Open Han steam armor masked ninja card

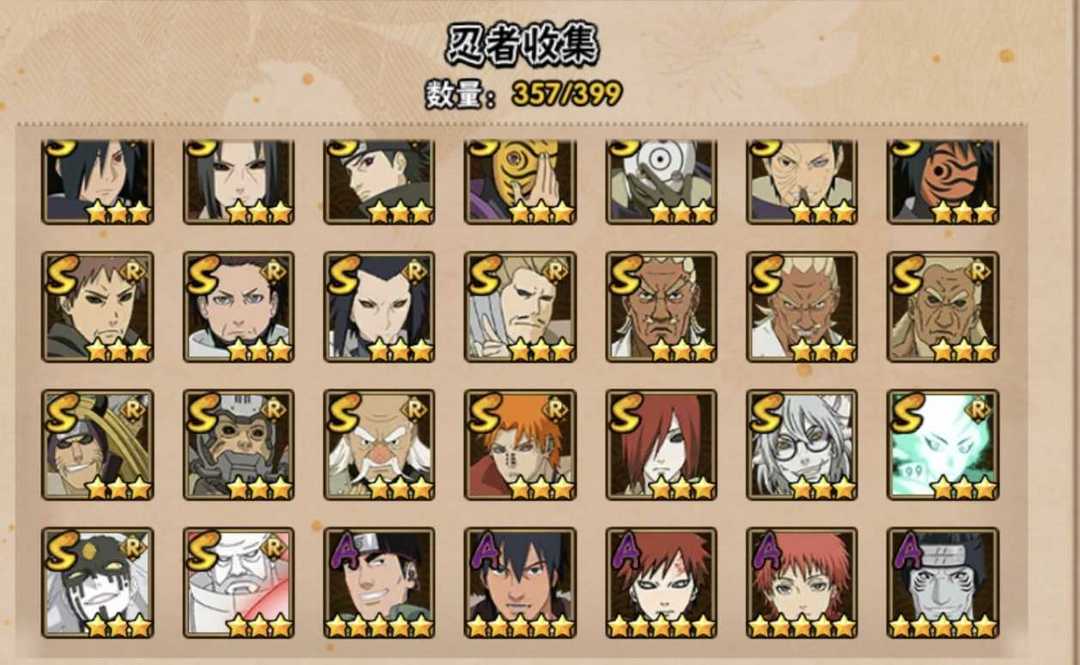pyautogui.click(x=238, y=444)
